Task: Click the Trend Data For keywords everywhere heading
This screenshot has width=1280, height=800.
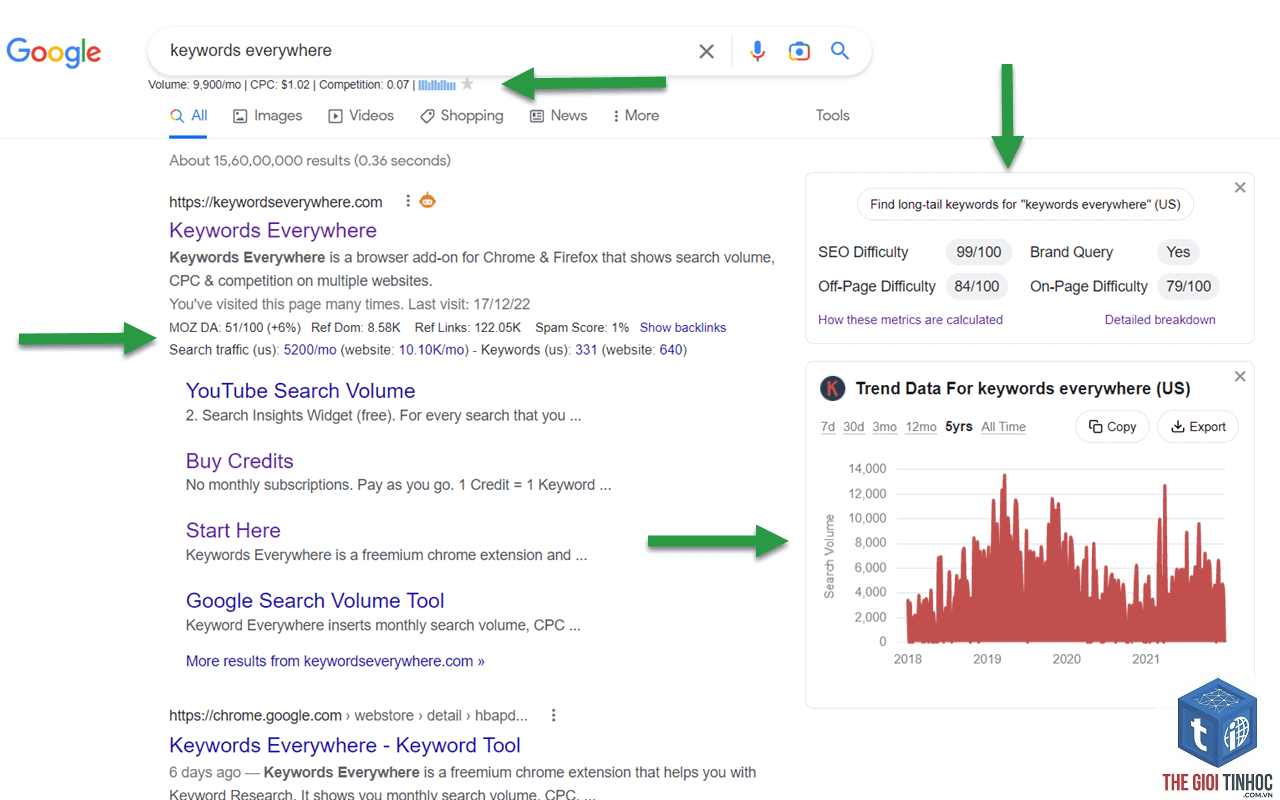Action: [1023, 388]
